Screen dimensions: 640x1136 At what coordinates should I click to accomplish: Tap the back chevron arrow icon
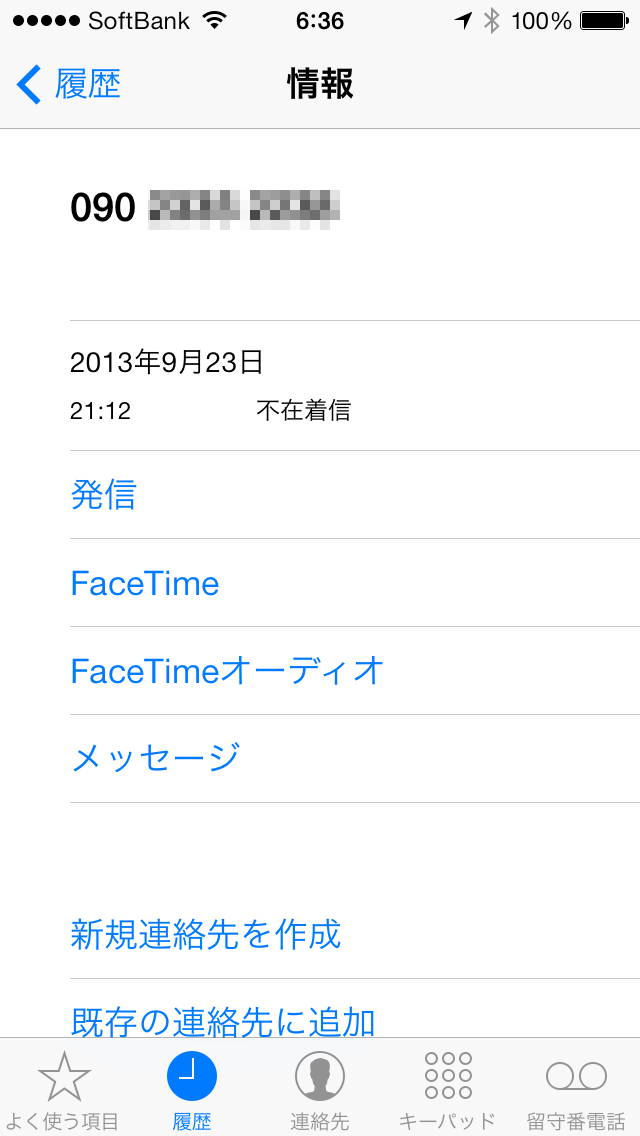click(29, 84)
